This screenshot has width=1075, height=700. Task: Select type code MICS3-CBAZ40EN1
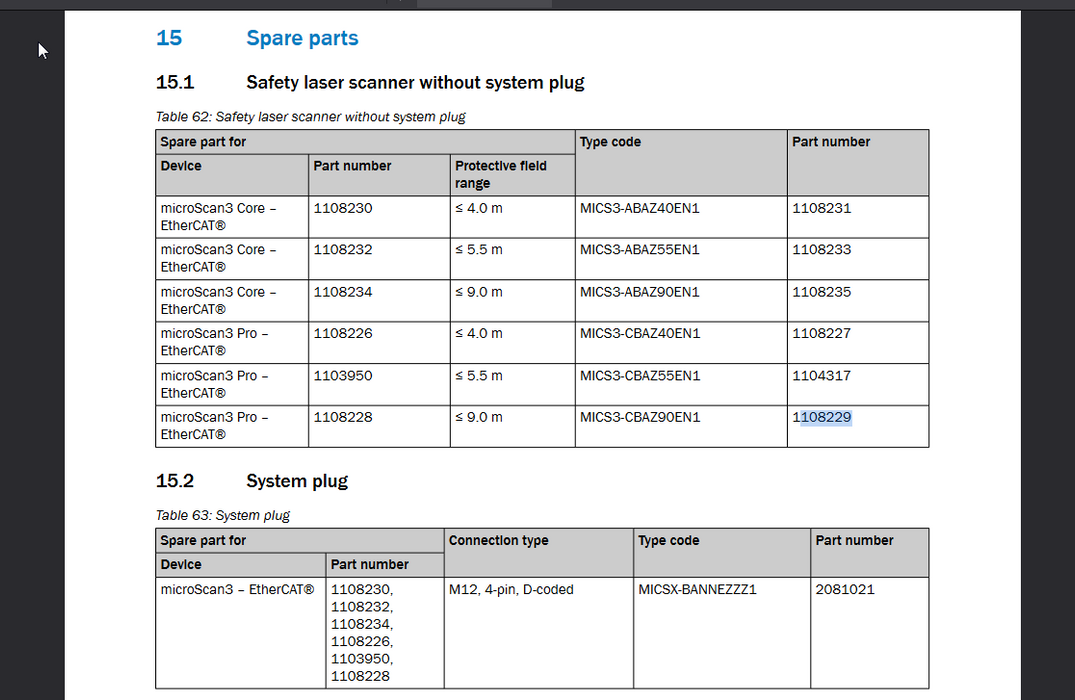(x=640, y=333)
